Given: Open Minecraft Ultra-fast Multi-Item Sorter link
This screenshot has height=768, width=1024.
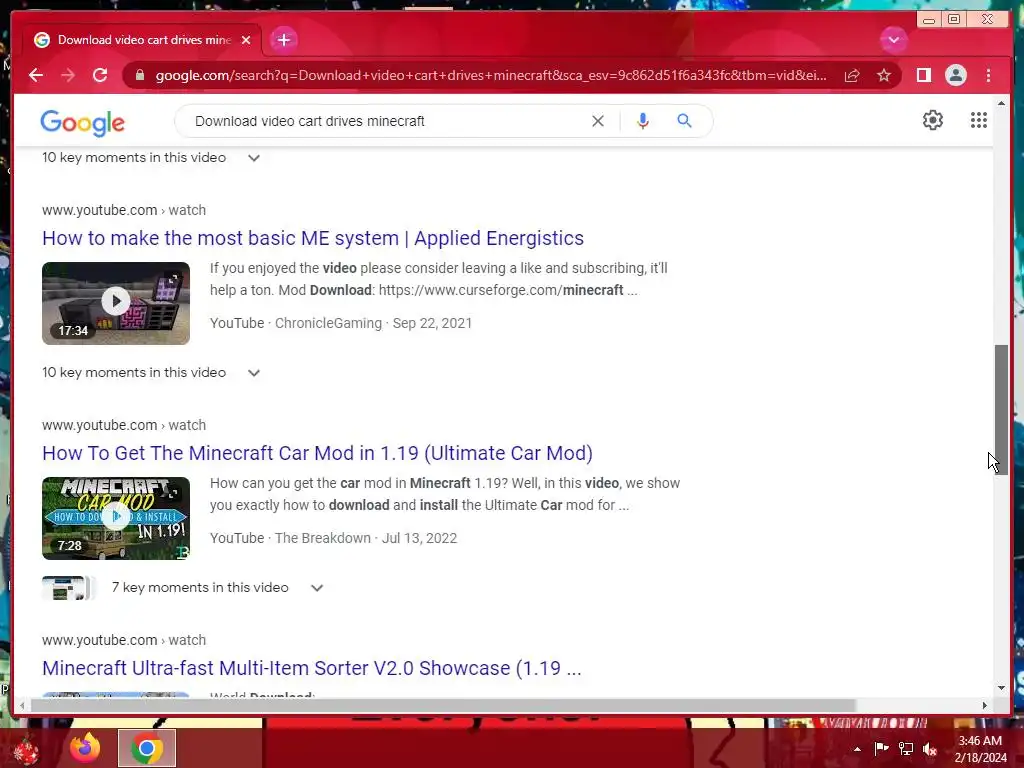Looking at the screenshot, I should [x=312, y=668].
